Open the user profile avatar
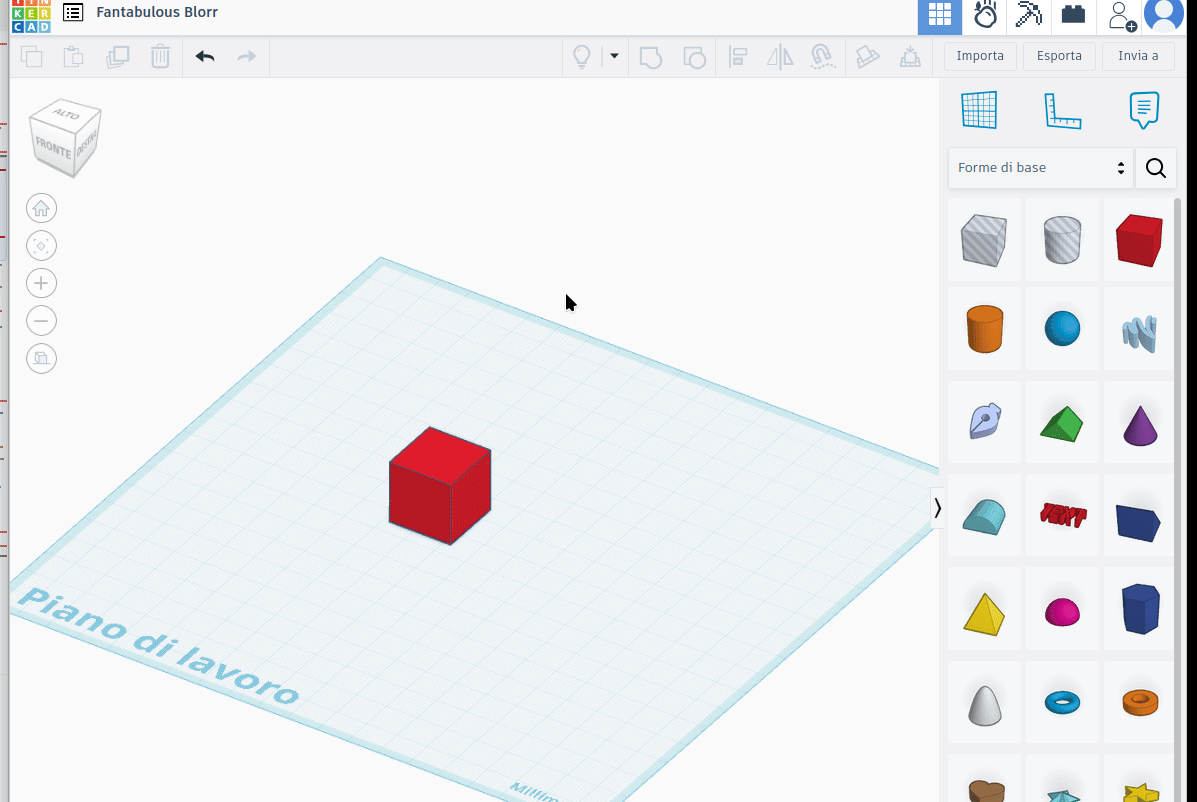 (x=1163, y=14)
